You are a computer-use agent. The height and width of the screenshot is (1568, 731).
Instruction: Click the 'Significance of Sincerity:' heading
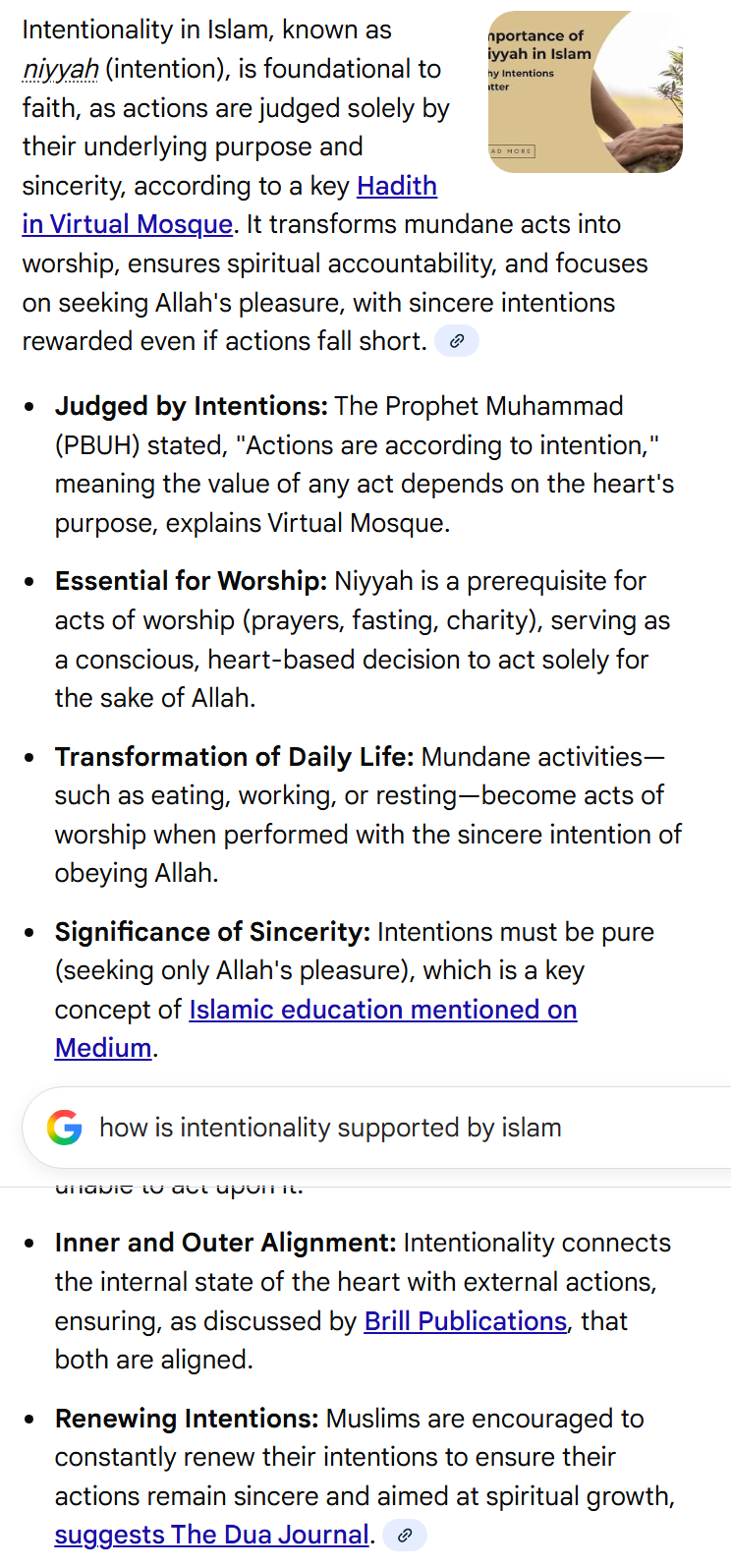tap(212, 932)
